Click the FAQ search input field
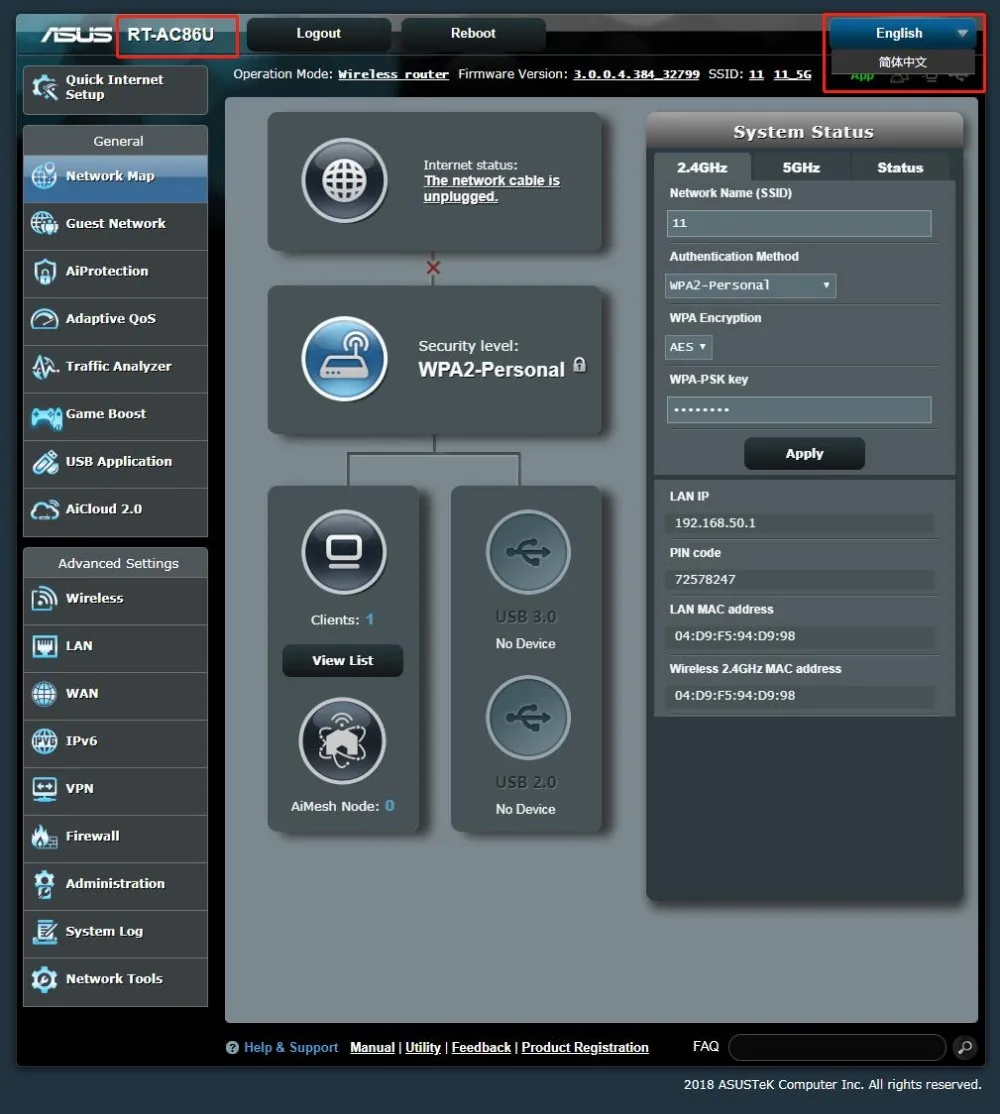Viewport: 1000px width, 1114px height. (837, 1047)
